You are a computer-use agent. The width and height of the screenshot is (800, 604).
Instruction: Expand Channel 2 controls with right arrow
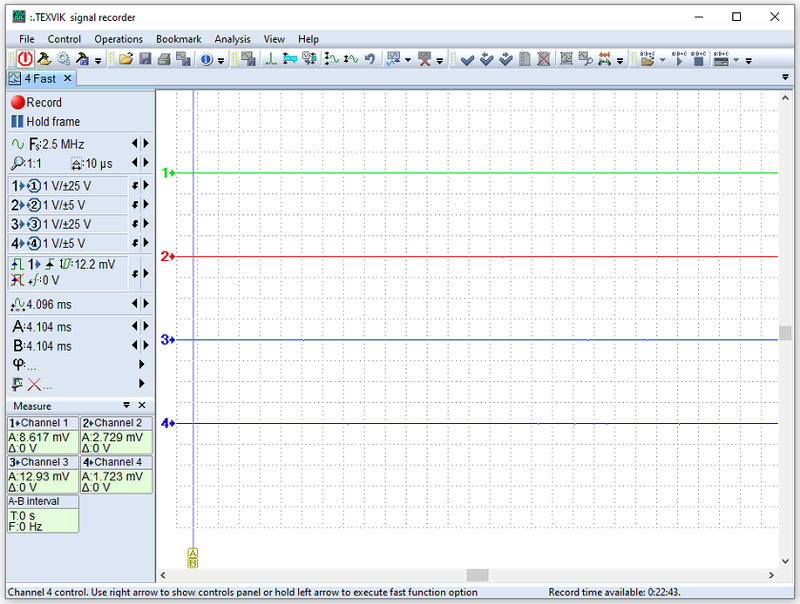144,205
